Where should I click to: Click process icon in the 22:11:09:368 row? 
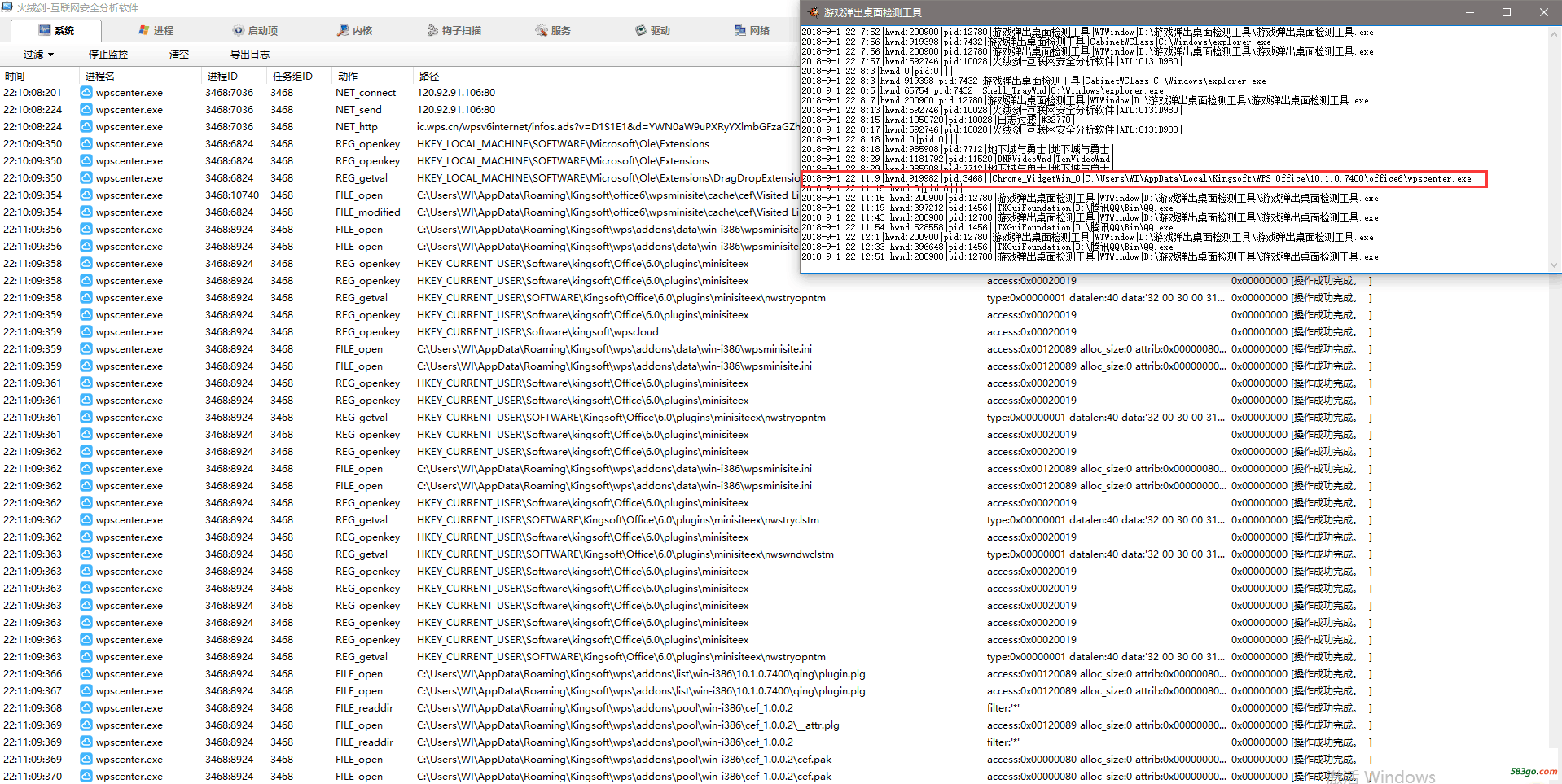pos(86,708)
